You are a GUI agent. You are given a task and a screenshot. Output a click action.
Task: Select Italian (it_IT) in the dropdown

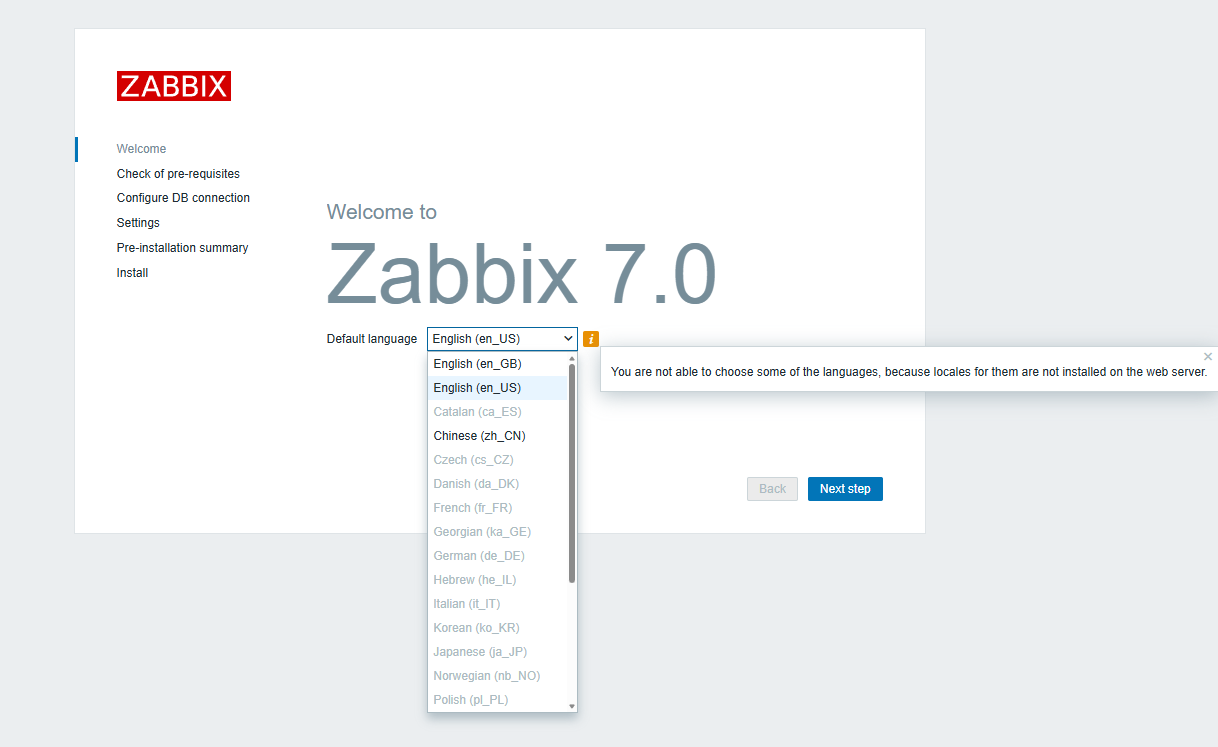(x=498, y=604)
